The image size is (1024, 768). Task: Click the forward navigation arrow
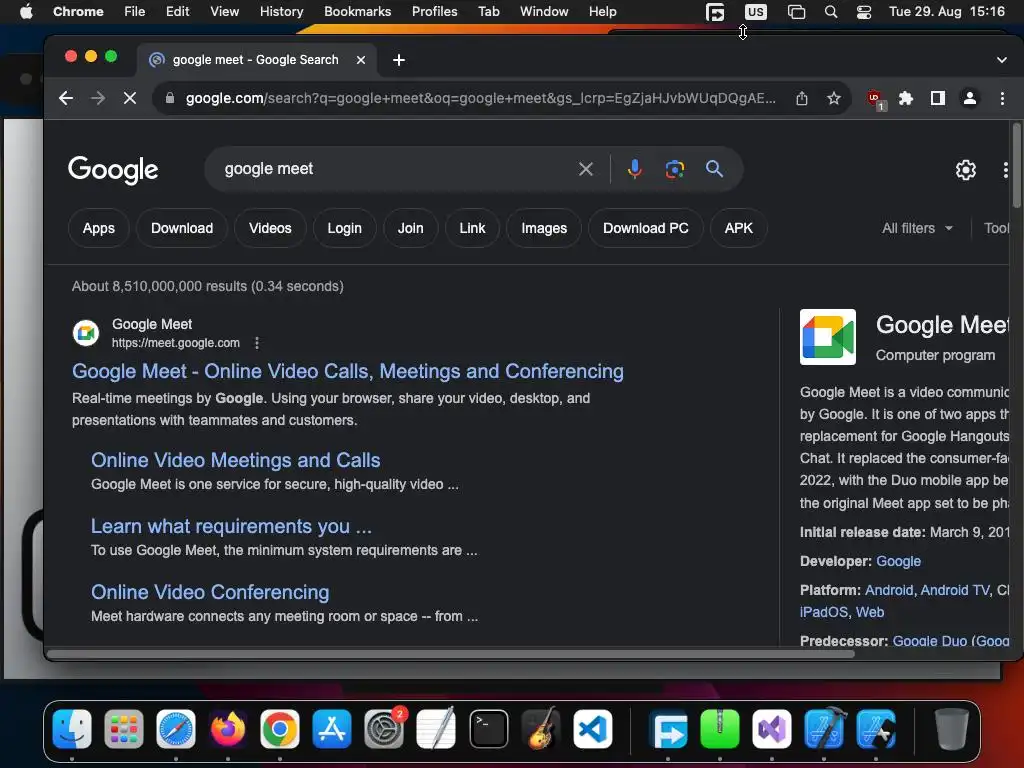tap(98, 99)
